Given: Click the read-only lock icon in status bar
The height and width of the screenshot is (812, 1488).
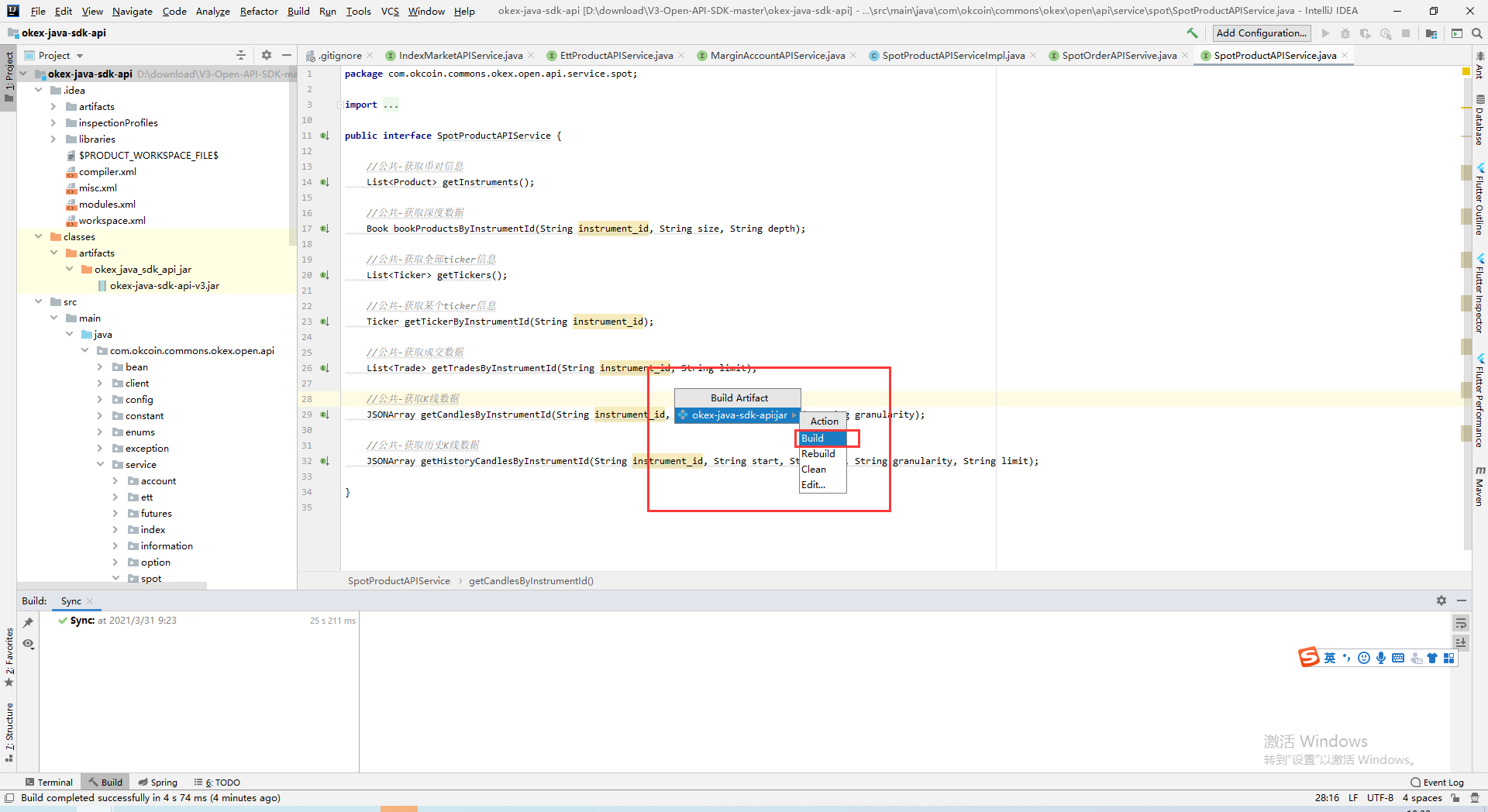Looking at the screenshot, I should [1455, 797].
